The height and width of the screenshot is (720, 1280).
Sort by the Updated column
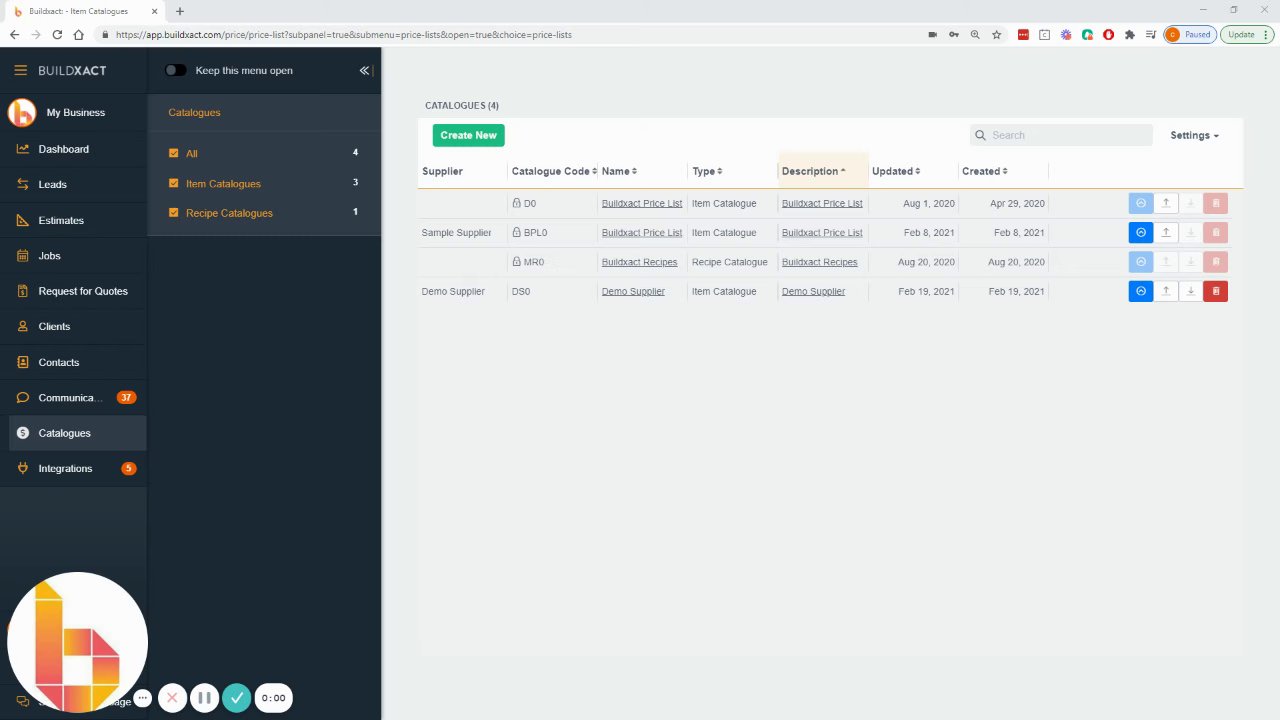896,171
